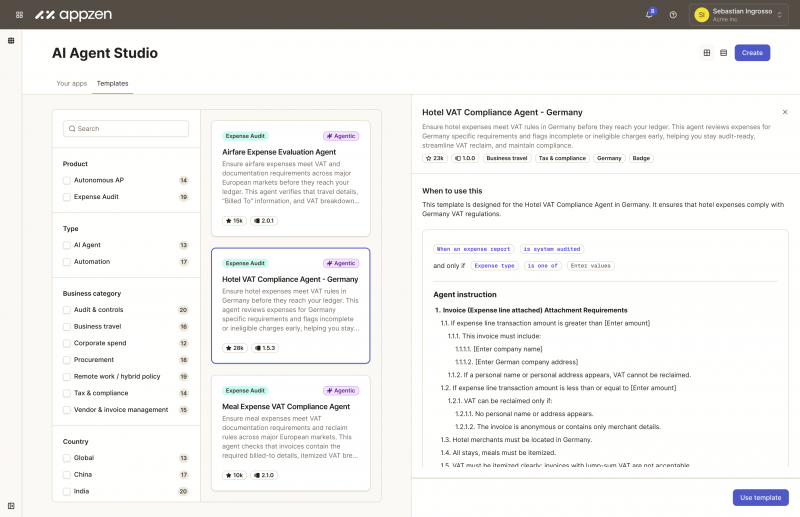This screenshot has height=517, width=800.
Task: Click the help question mark icon
Action: tap(673, 15)
